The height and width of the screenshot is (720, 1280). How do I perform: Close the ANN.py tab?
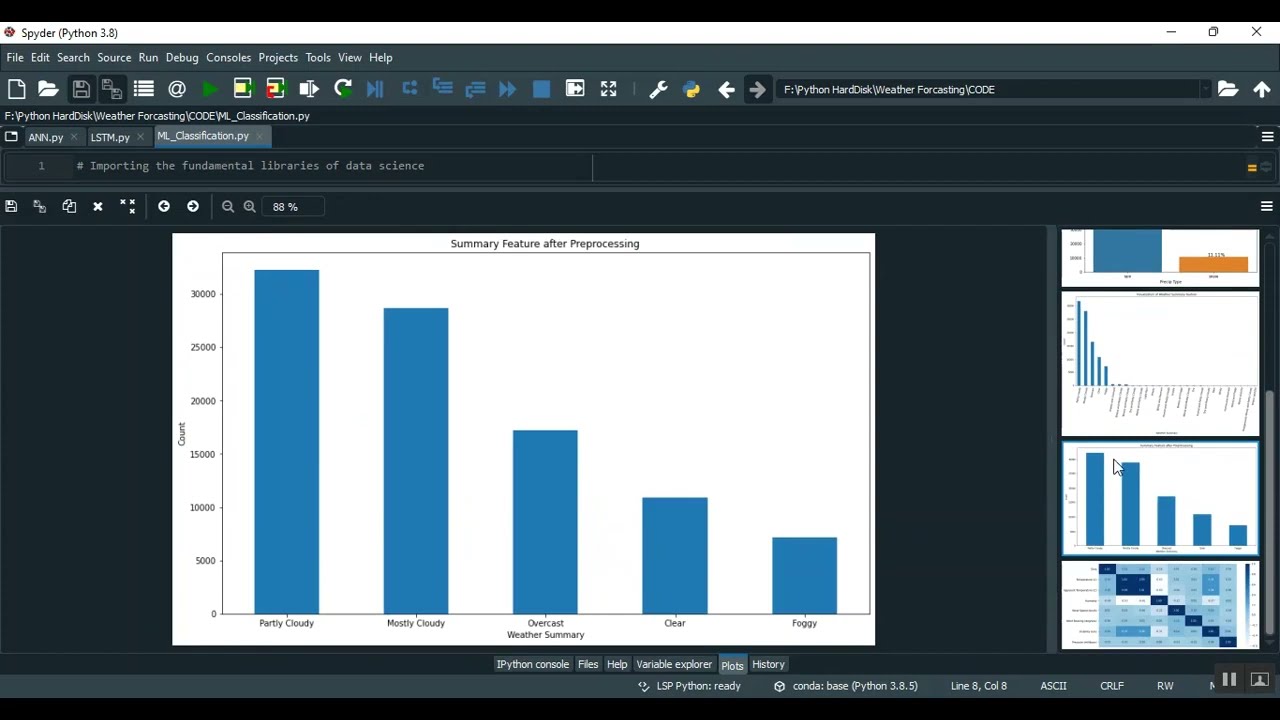coord(74,137)
